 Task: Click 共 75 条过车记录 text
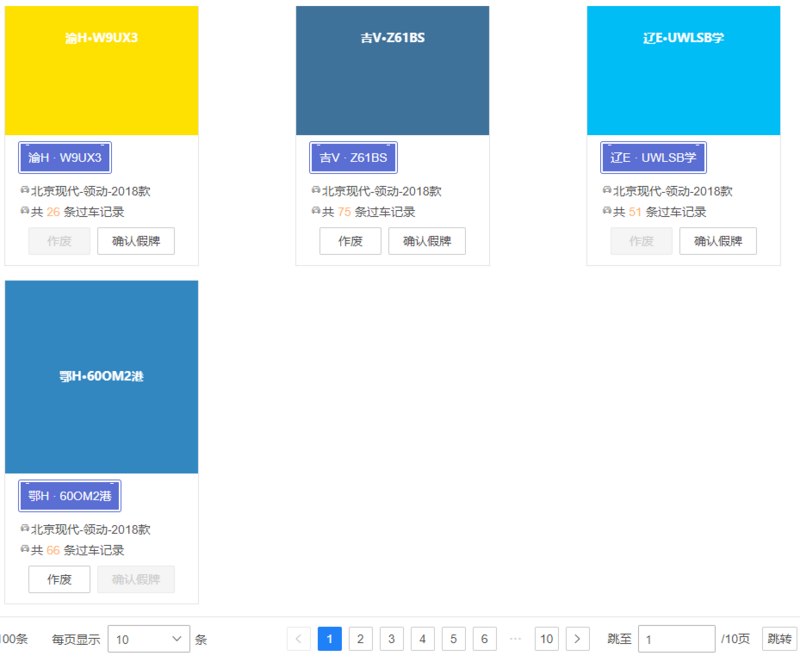coord(368,212)
